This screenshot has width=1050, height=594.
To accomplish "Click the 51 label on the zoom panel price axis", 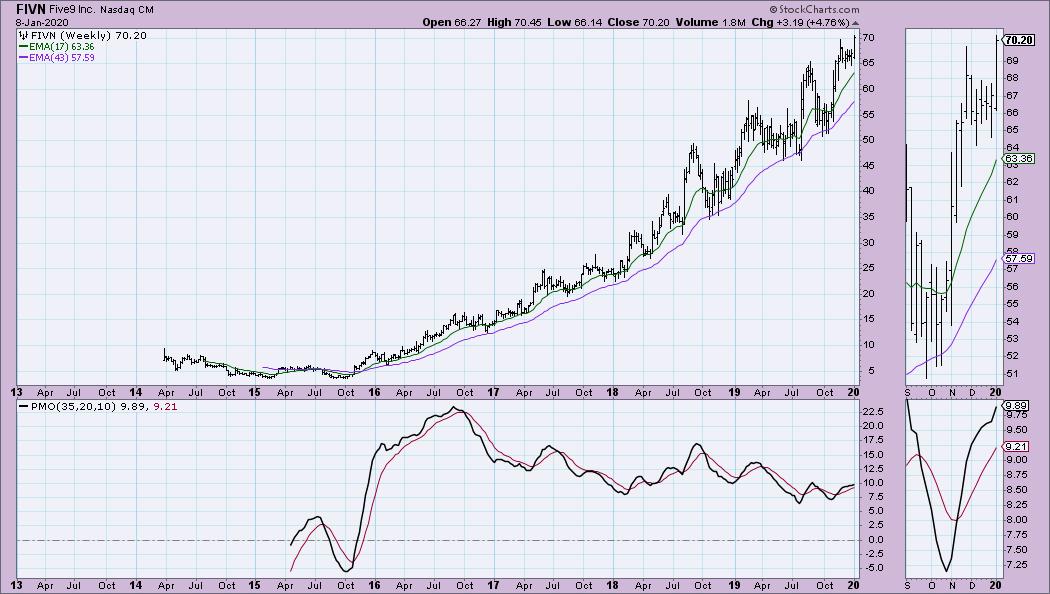I will tap(1012, 374).
